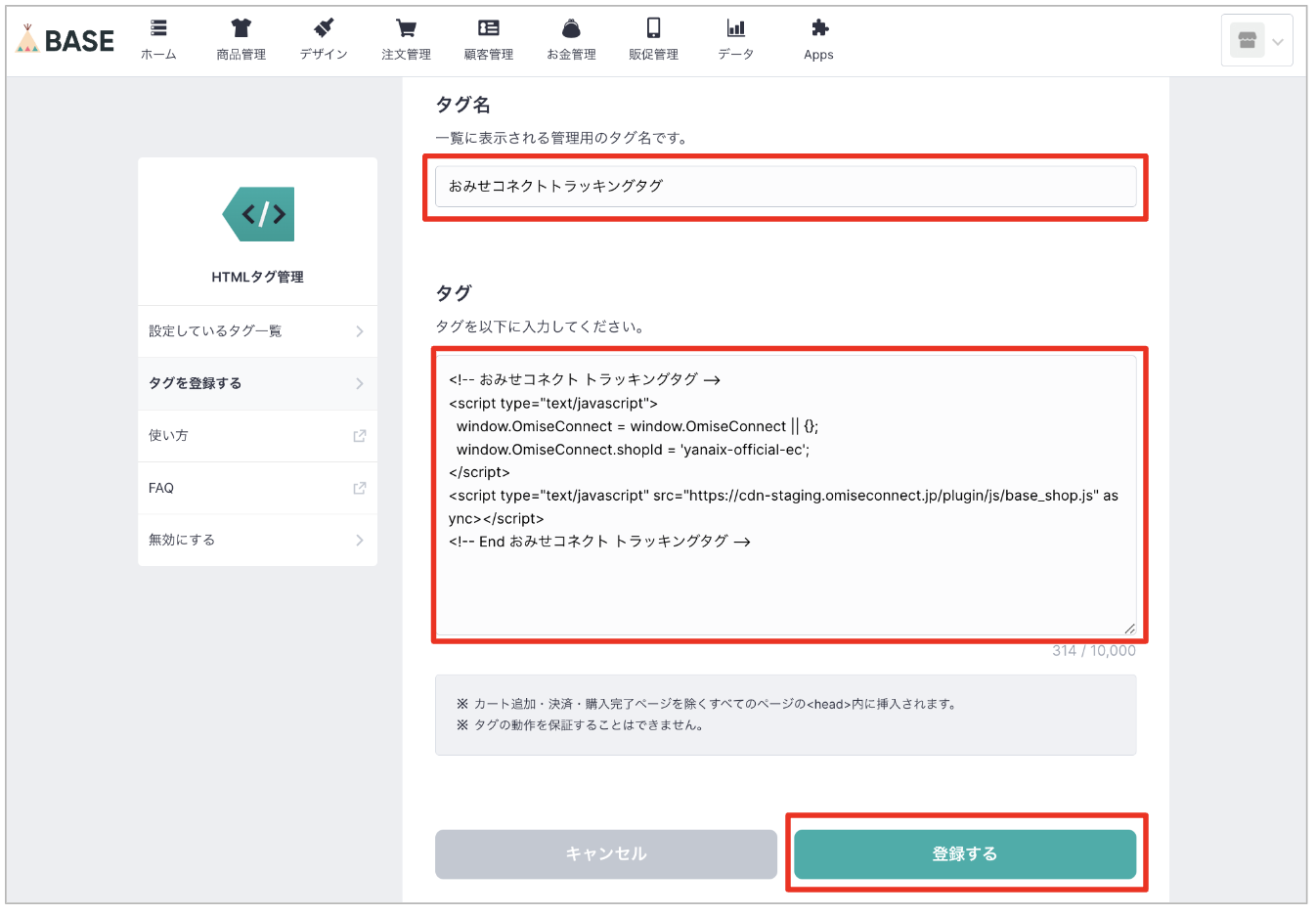The height and width of the screenshot is (915, 1316).
Task: Click the キャンセル button
Action: 606,854
